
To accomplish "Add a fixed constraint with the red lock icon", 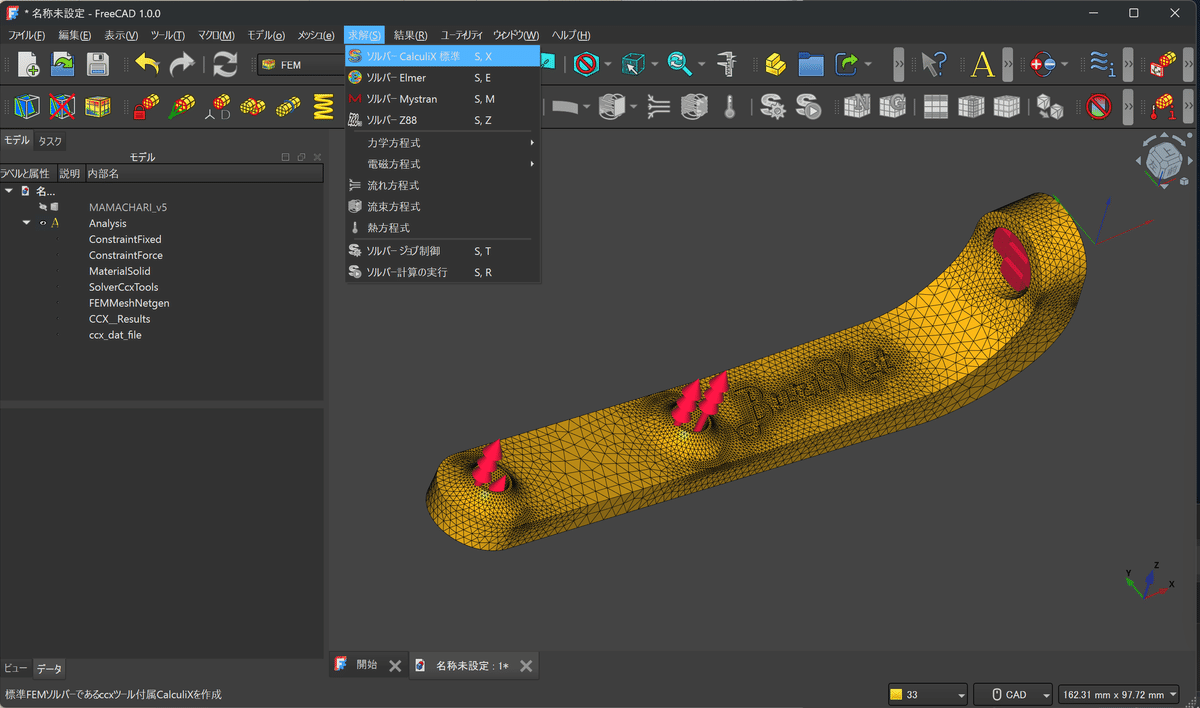I will coord(147,106).
